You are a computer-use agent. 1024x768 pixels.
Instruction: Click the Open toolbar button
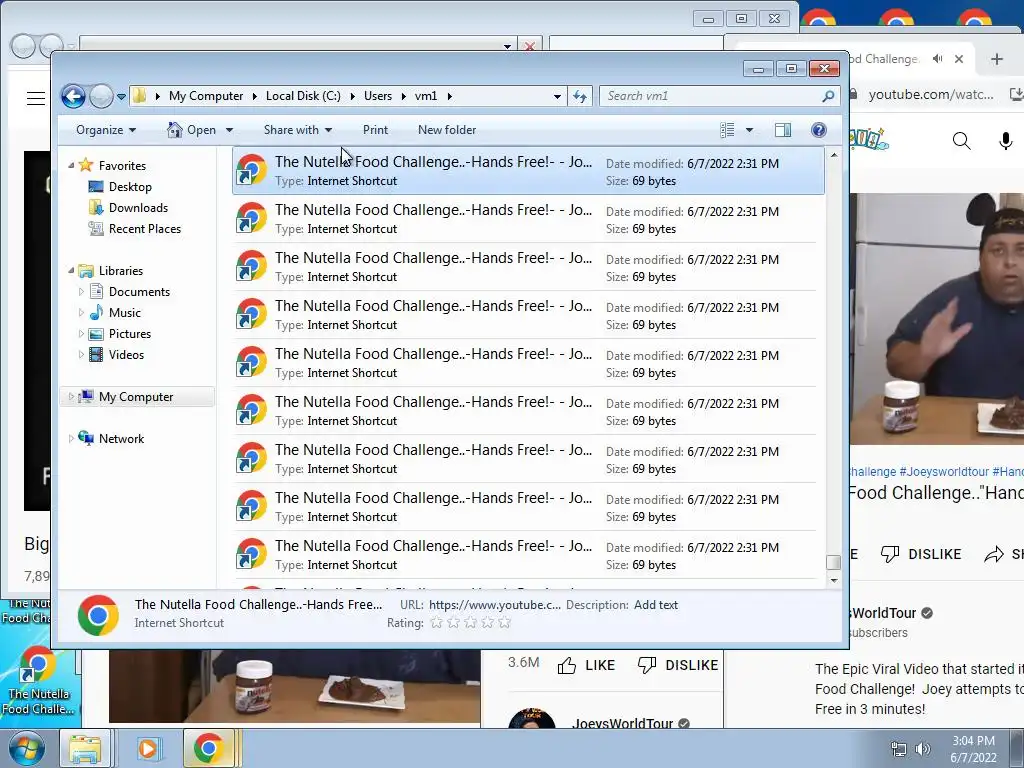tap(191, 130)
